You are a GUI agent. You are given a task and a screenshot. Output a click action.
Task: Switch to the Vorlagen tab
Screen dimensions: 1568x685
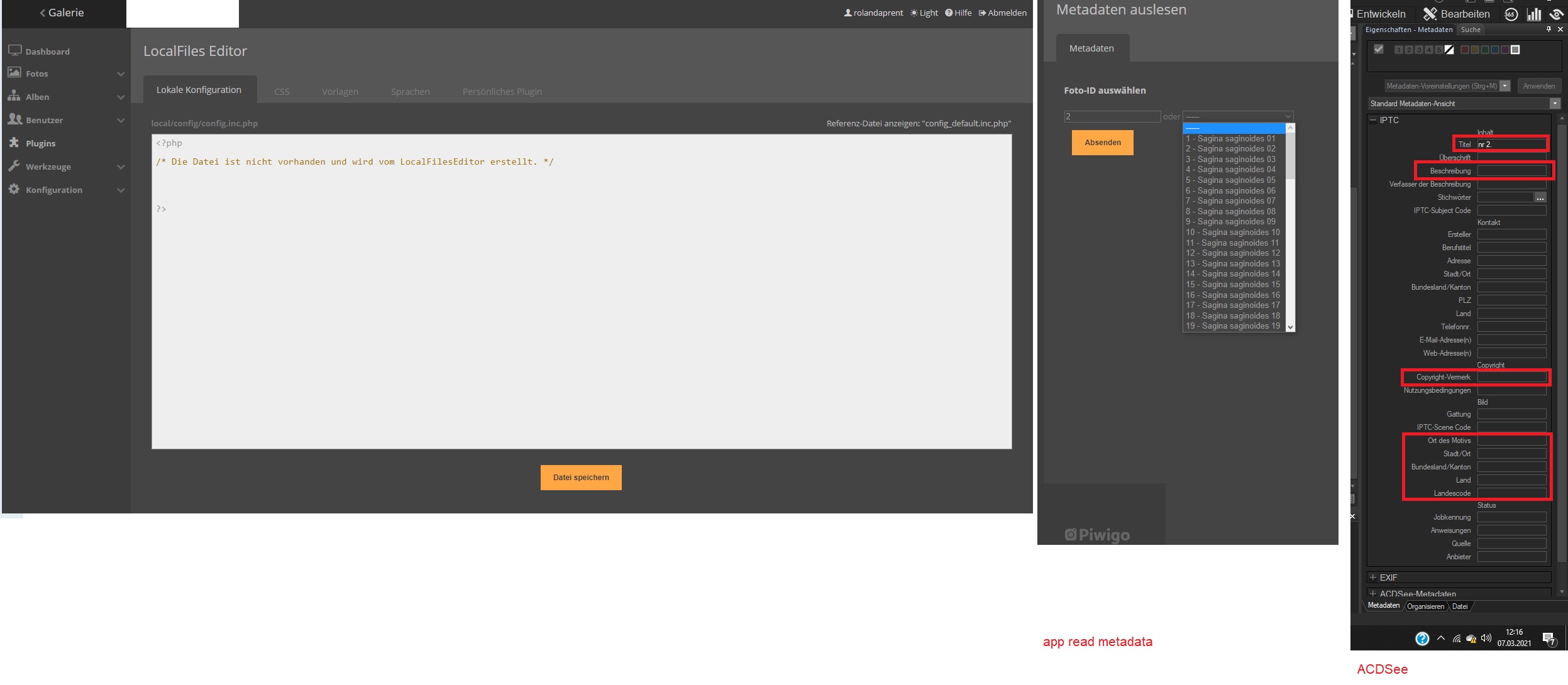coord(340,92)
